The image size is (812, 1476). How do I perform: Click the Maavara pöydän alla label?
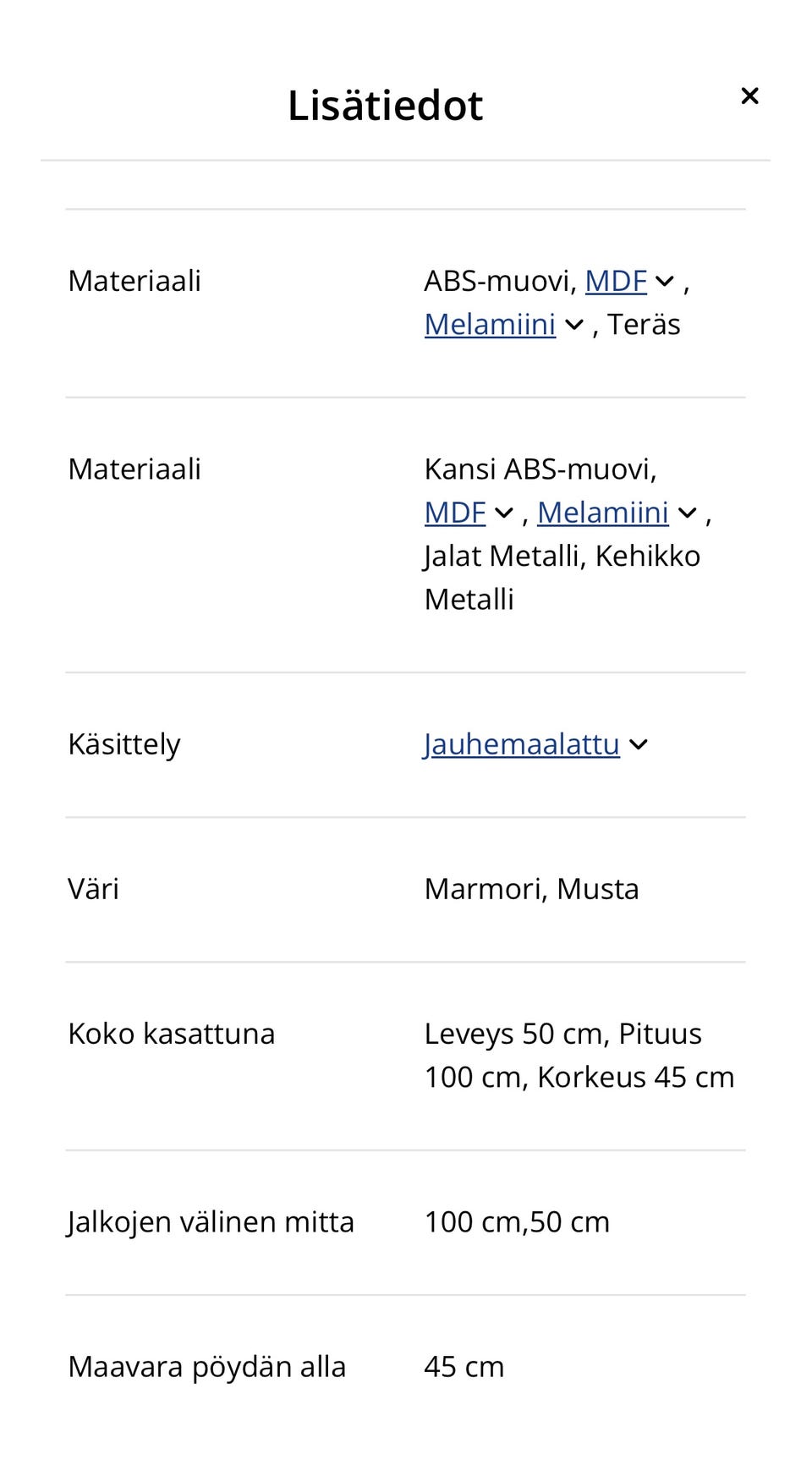207,1367
